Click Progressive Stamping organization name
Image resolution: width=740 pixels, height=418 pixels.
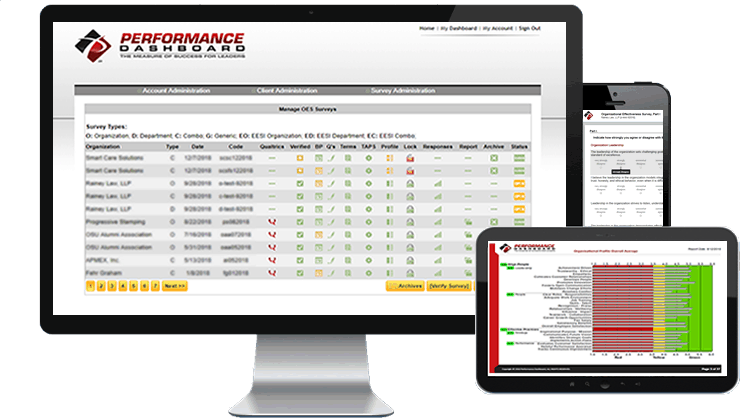point(116,222)
